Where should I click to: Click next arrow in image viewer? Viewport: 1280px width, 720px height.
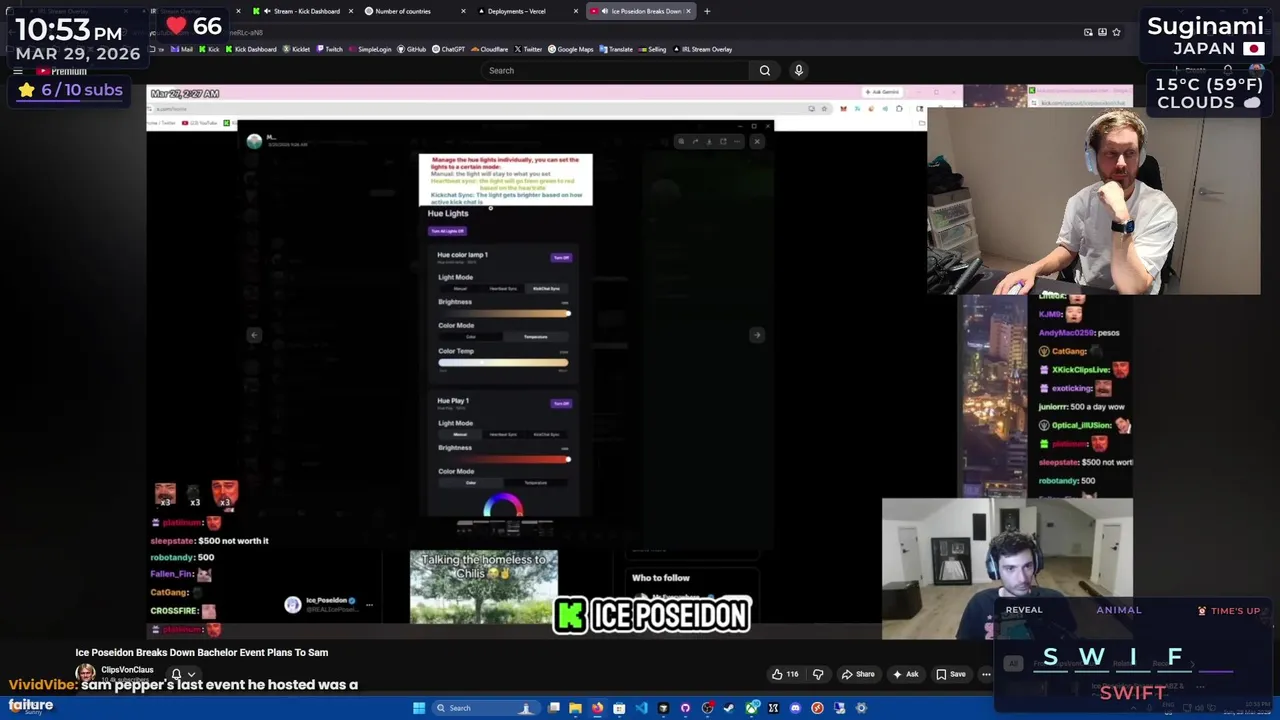pos(756,335)
